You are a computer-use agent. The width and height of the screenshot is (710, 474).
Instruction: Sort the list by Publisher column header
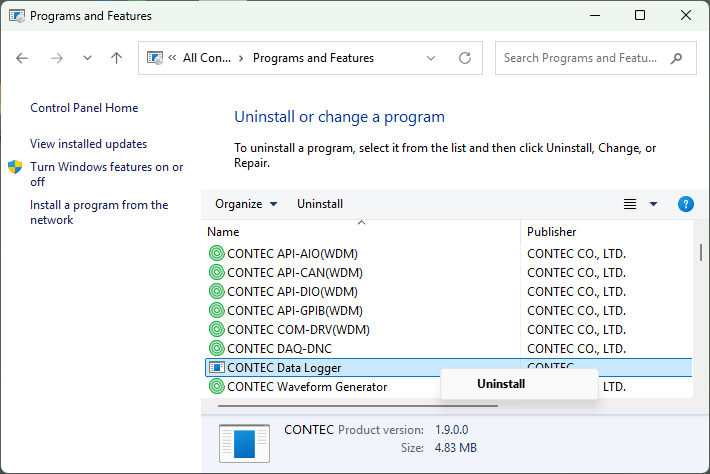(552, 232)
